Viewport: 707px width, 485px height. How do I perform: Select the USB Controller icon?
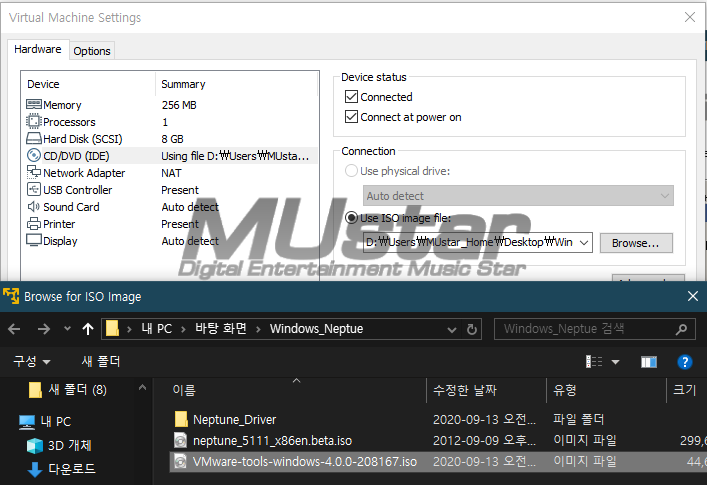click(34, 189)
